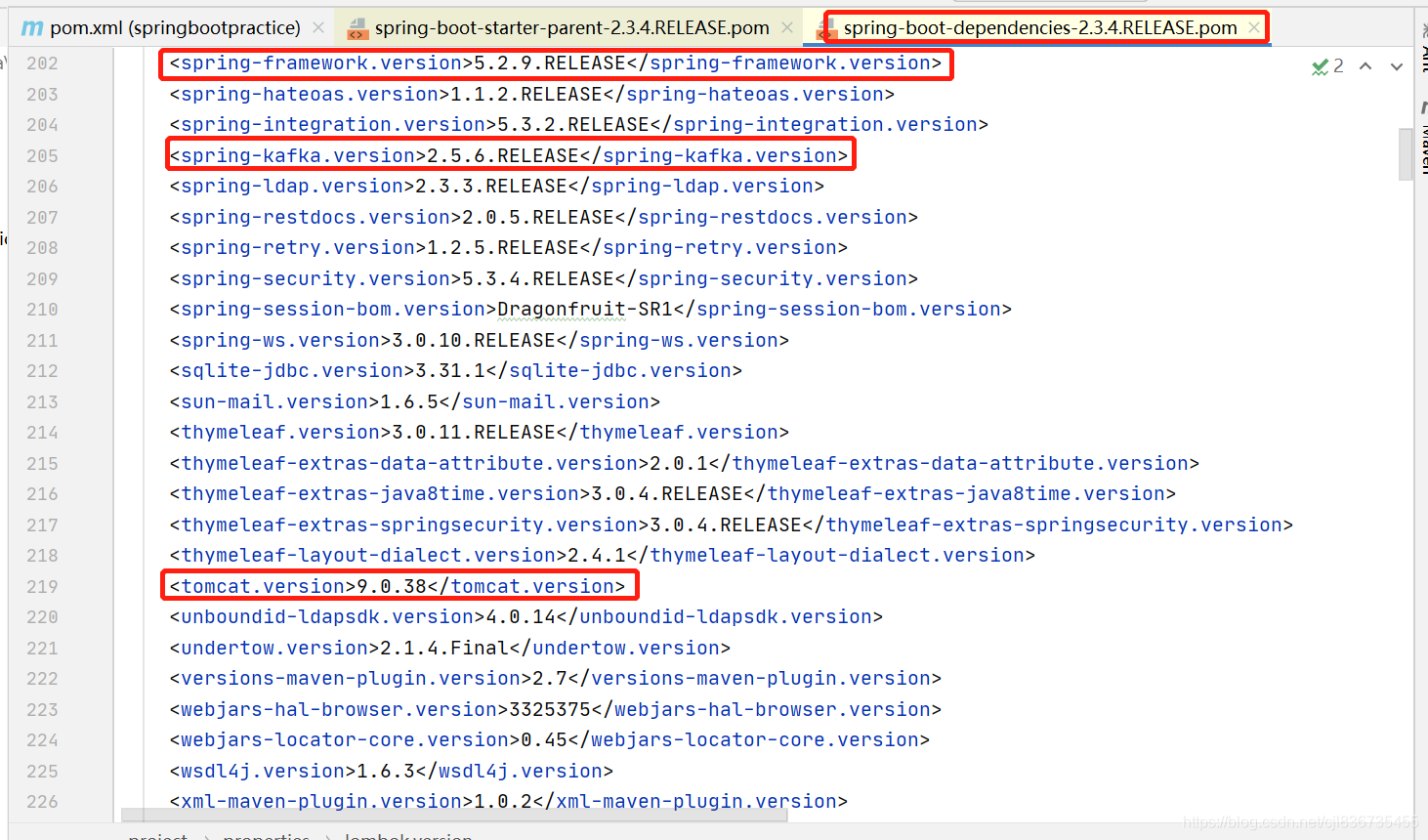Image resolution: width=1428 pixels, height=840 pixels.
Task: Click the spring-hateoas.version 1.1.2.RELEASE line
Action: pyautogui.click(x=532, y=95)
